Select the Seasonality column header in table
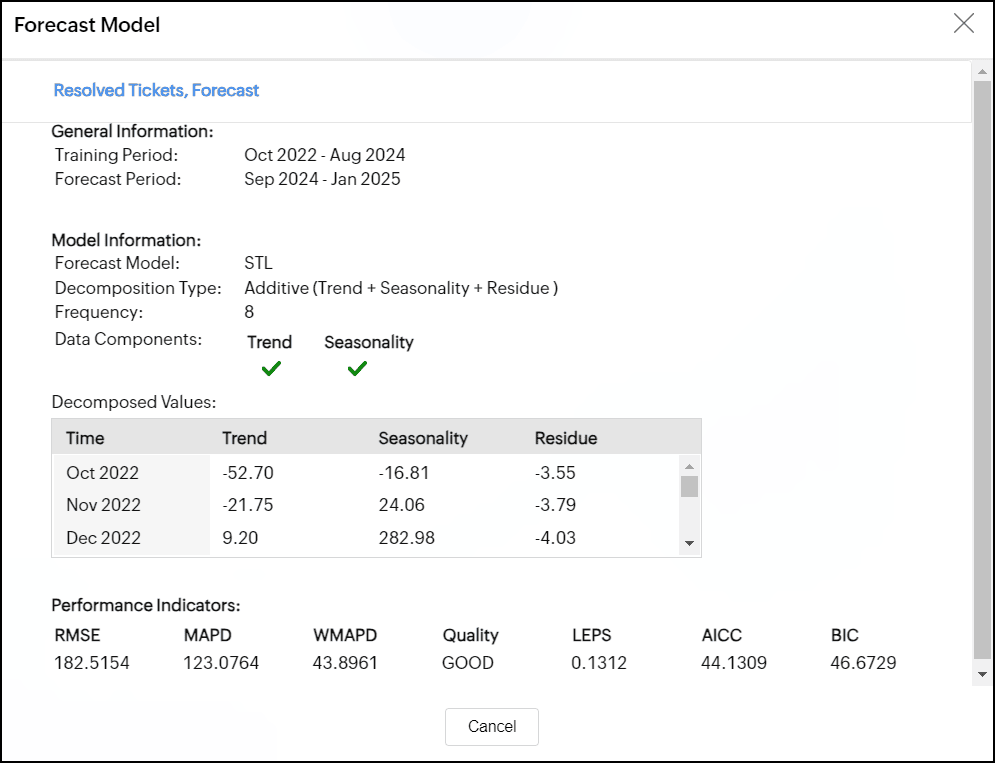The height and width of the screenshot is (763, 995). [x=423, y=438]
